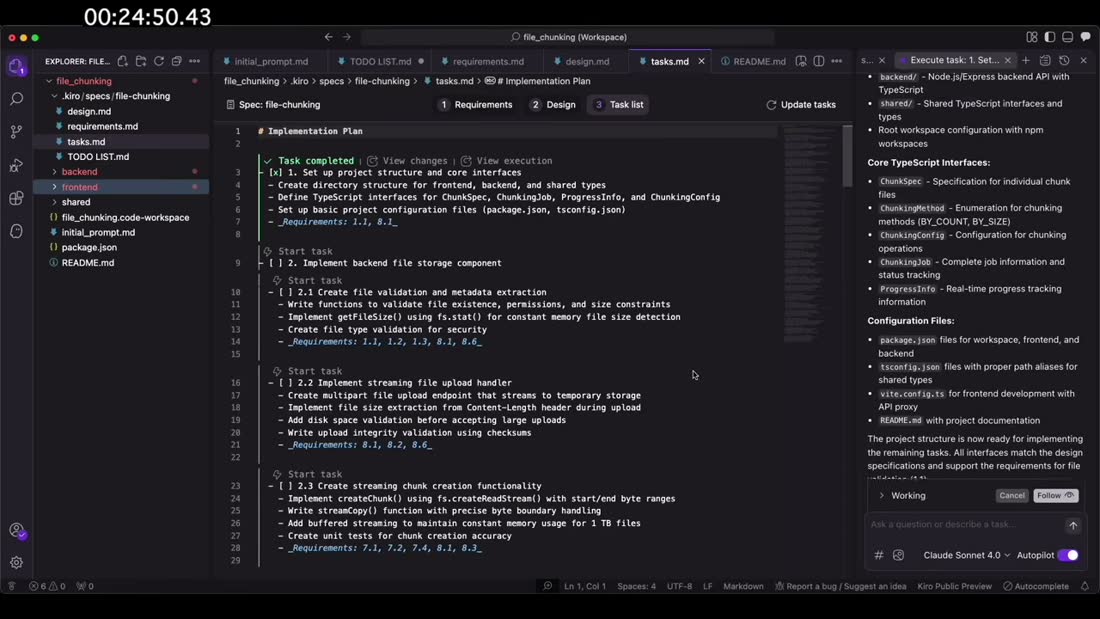Uncheck the completed task 1 checkbox
Screen dimensions: 1100x619
pyautogui.click(x=276, y=173)
